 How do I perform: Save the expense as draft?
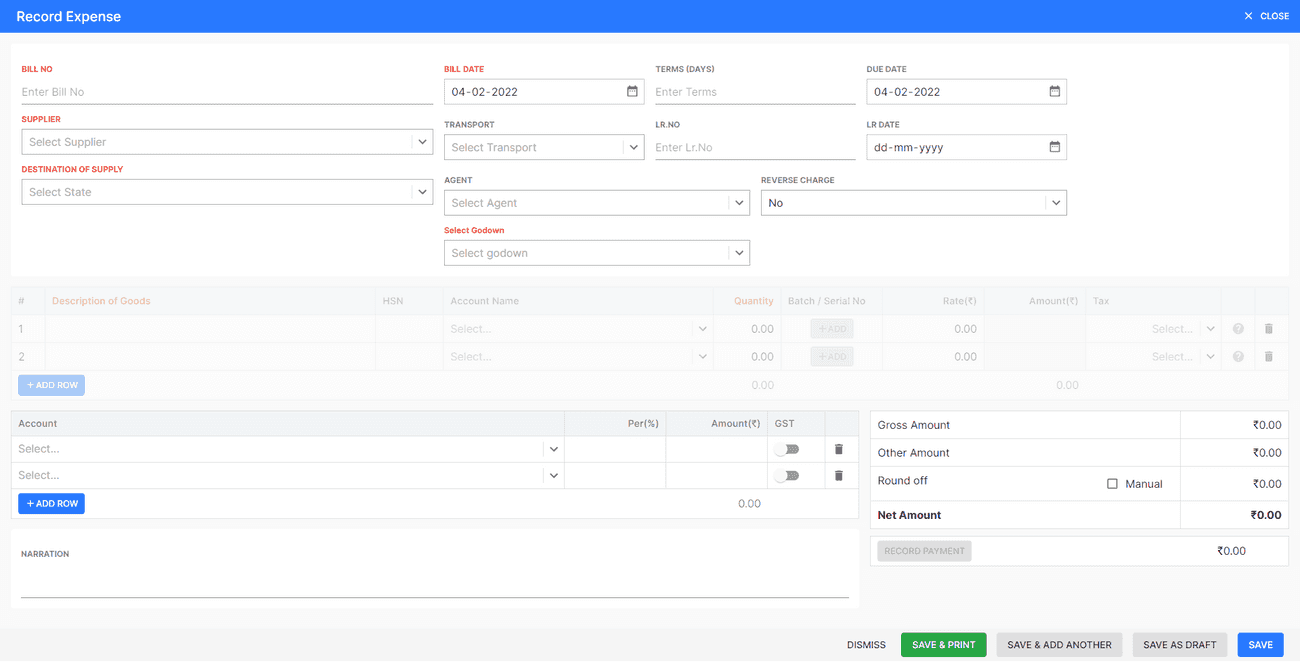tap(1179, 644)
